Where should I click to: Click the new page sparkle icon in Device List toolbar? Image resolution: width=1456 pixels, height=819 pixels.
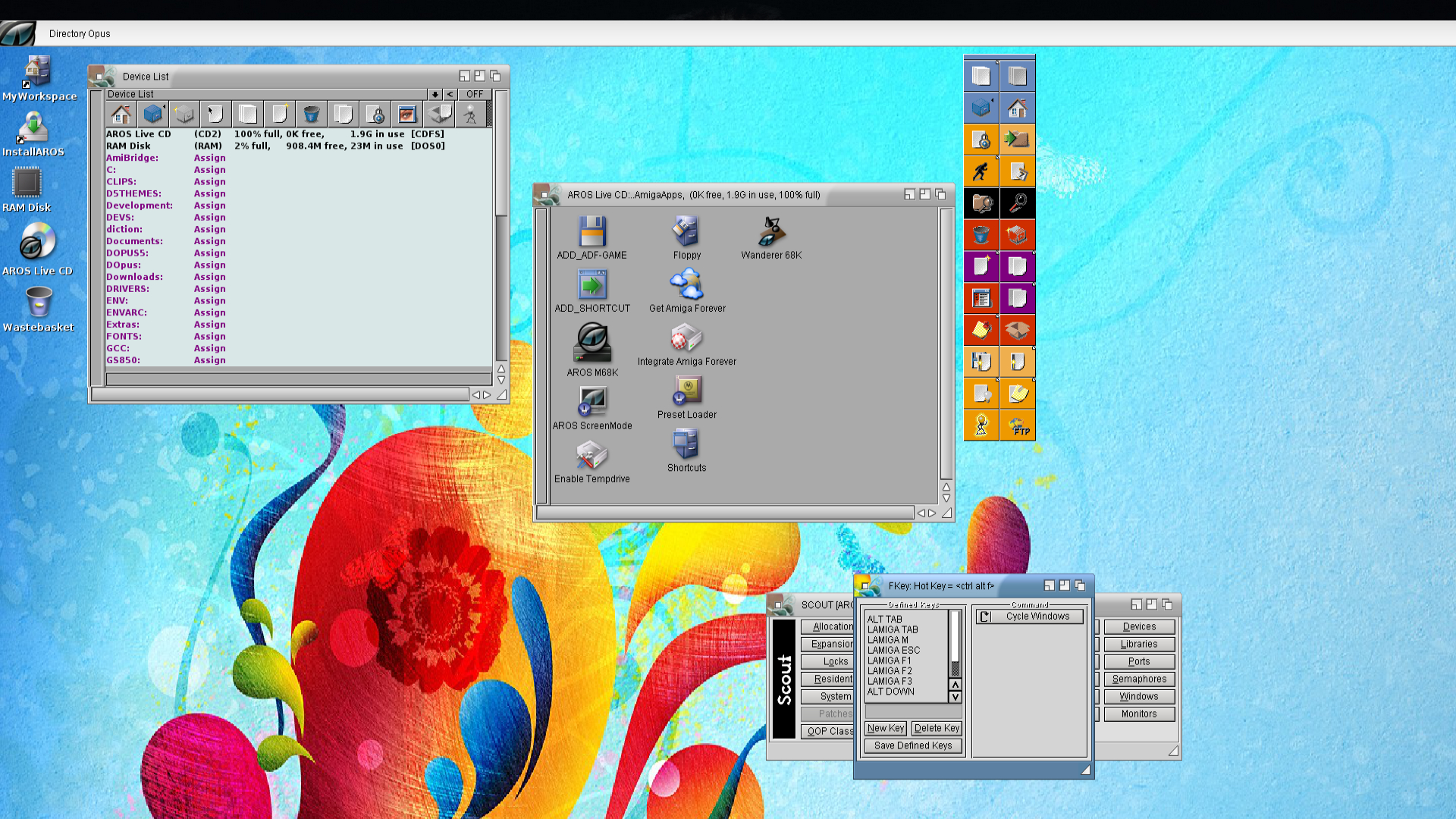pos(280,115)
